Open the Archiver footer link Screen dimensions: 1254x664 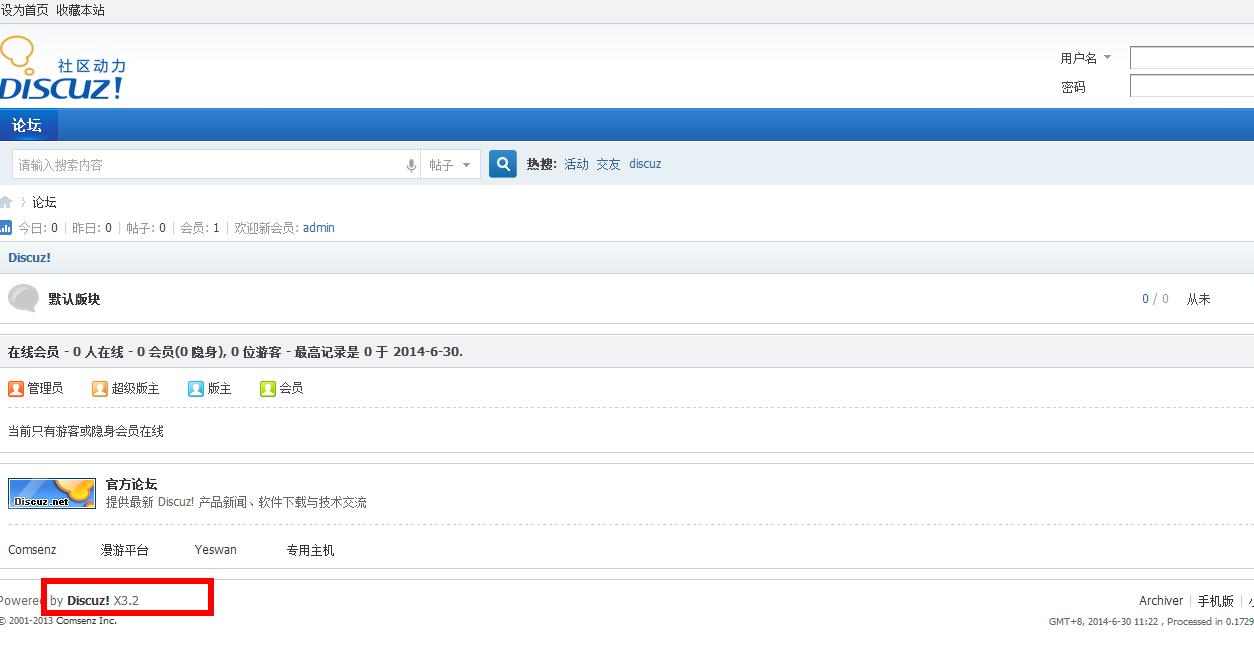(1161, 601)
